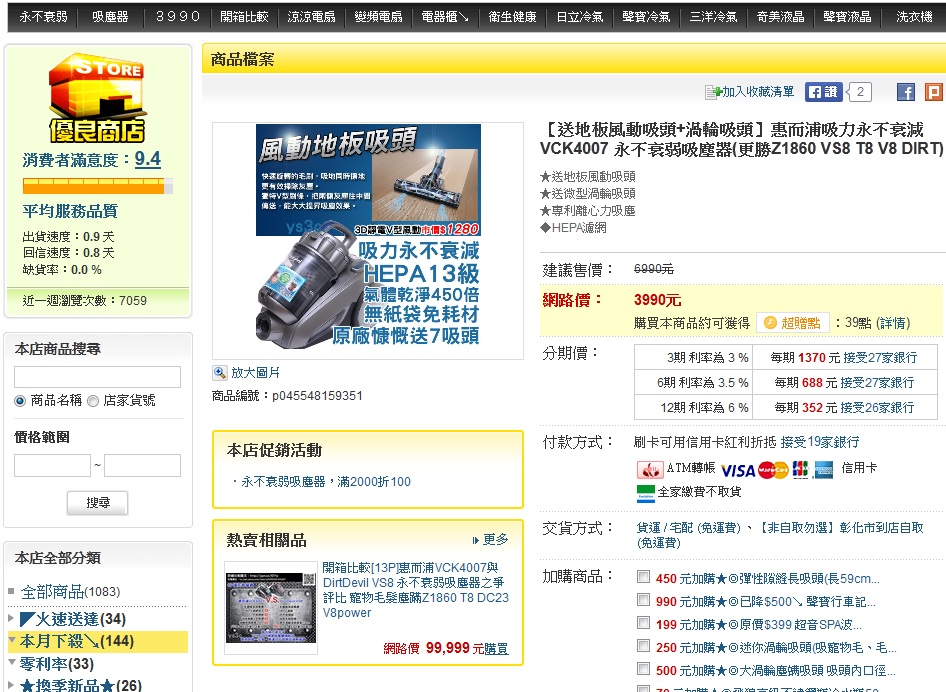Select the 店家貨號 radio button

pyautogui.click(x=93, y=401)
